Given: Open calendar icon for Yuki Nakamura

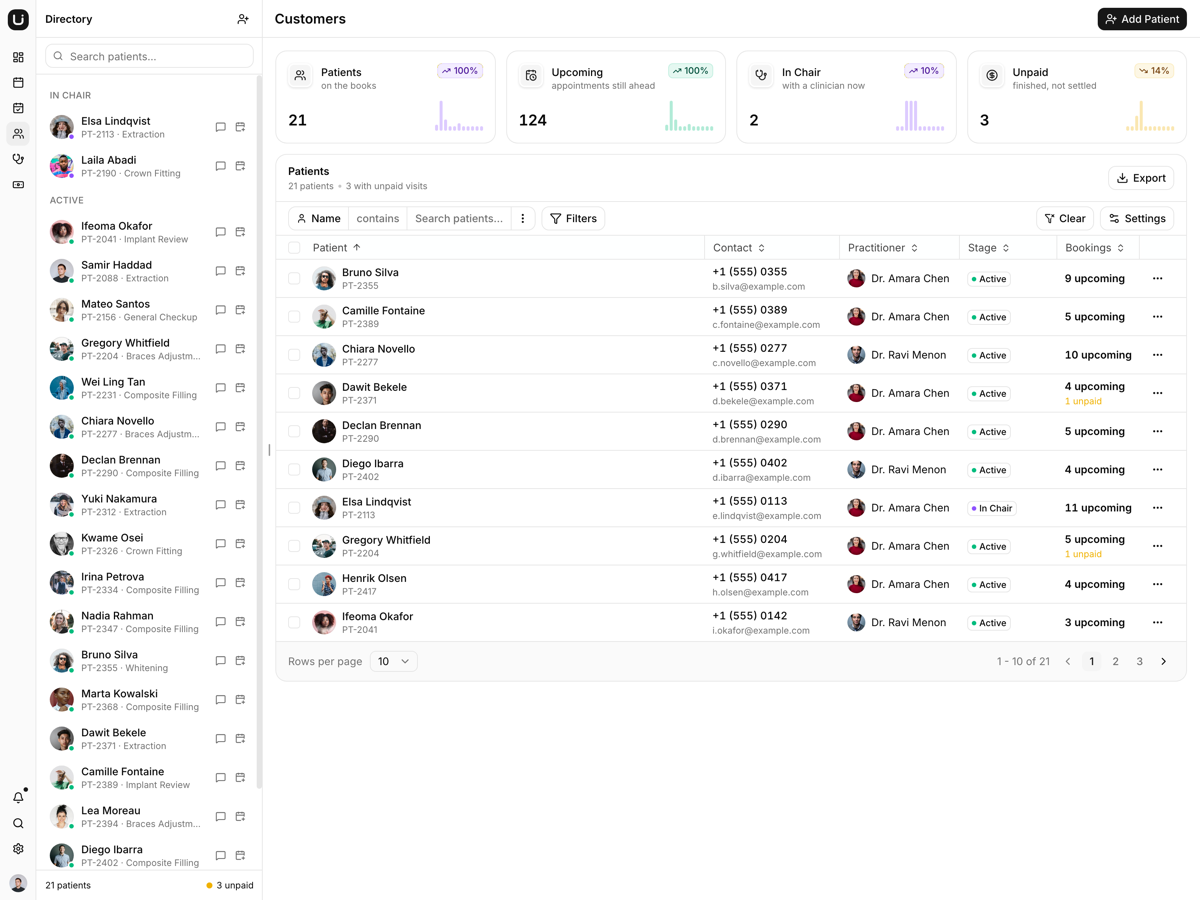Looking at the screenshot, I should point(240,505).
